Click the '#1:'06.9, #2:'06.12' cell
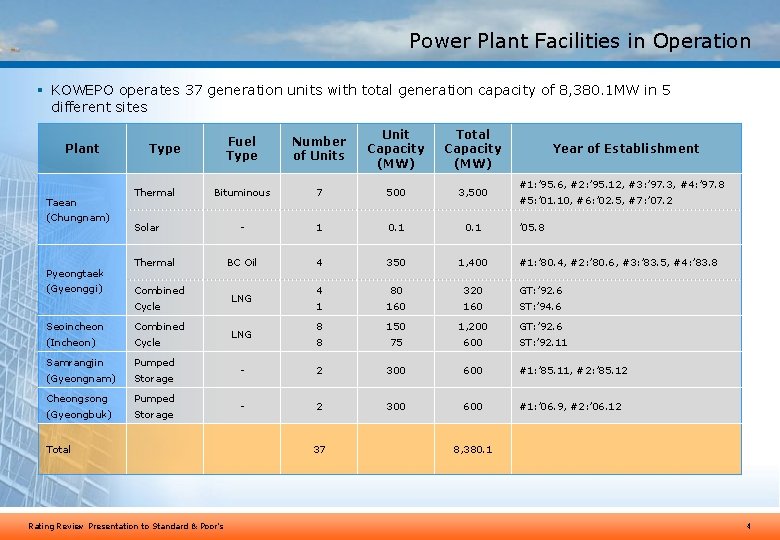The image size is (780, 540). tap(626, 406)
